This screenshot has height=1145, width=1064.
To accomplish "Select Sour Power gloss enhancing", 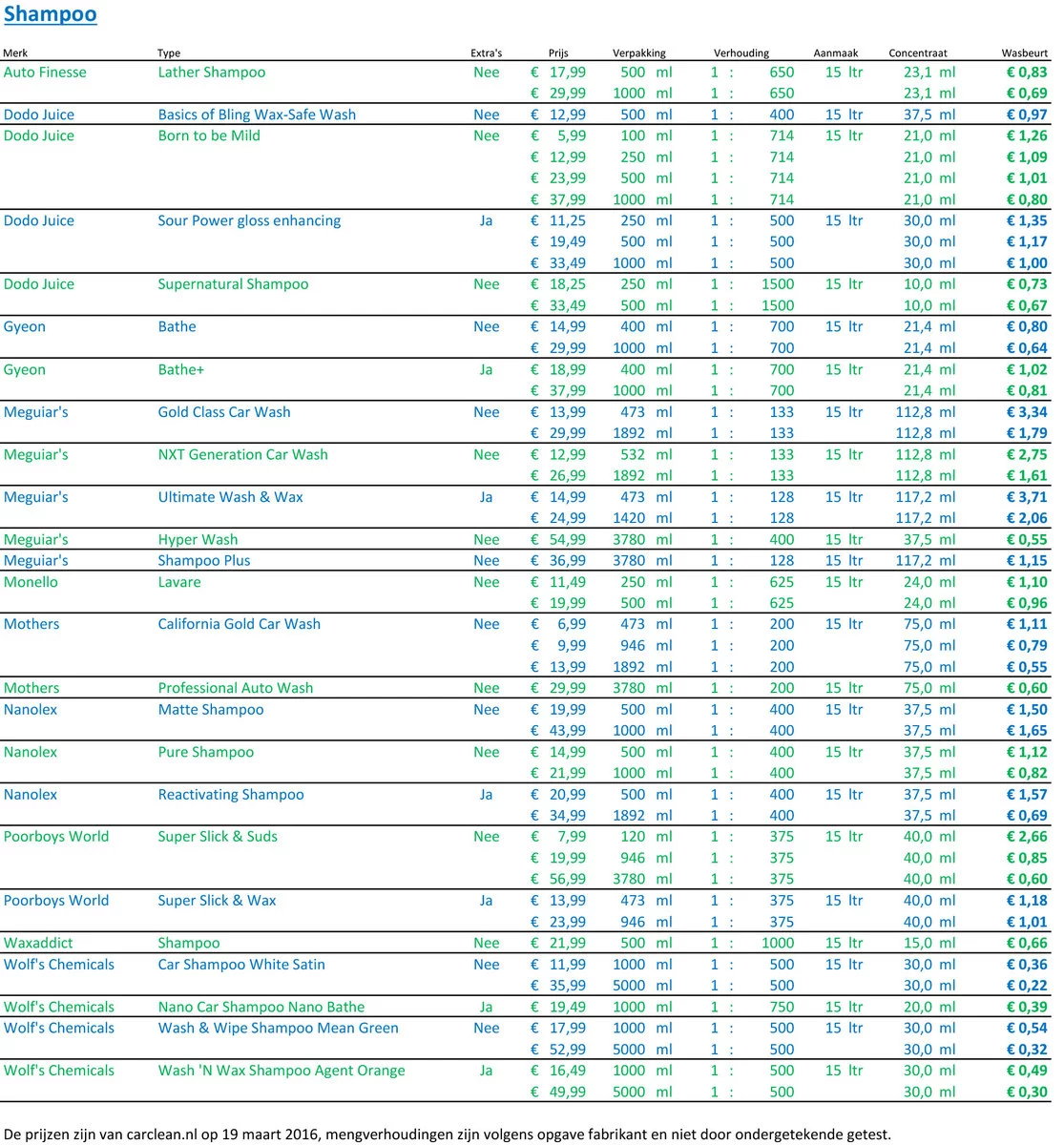I will click(x=249, y=220).
